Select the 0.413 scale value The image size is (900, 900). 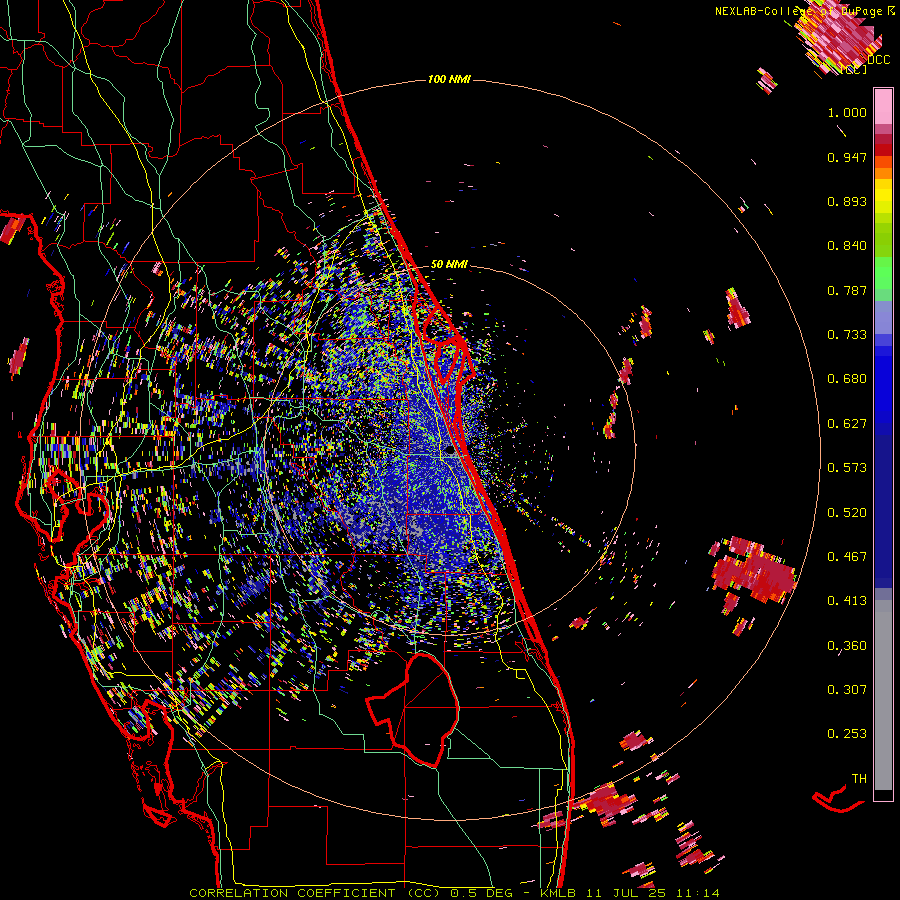[x=847, y=601]
